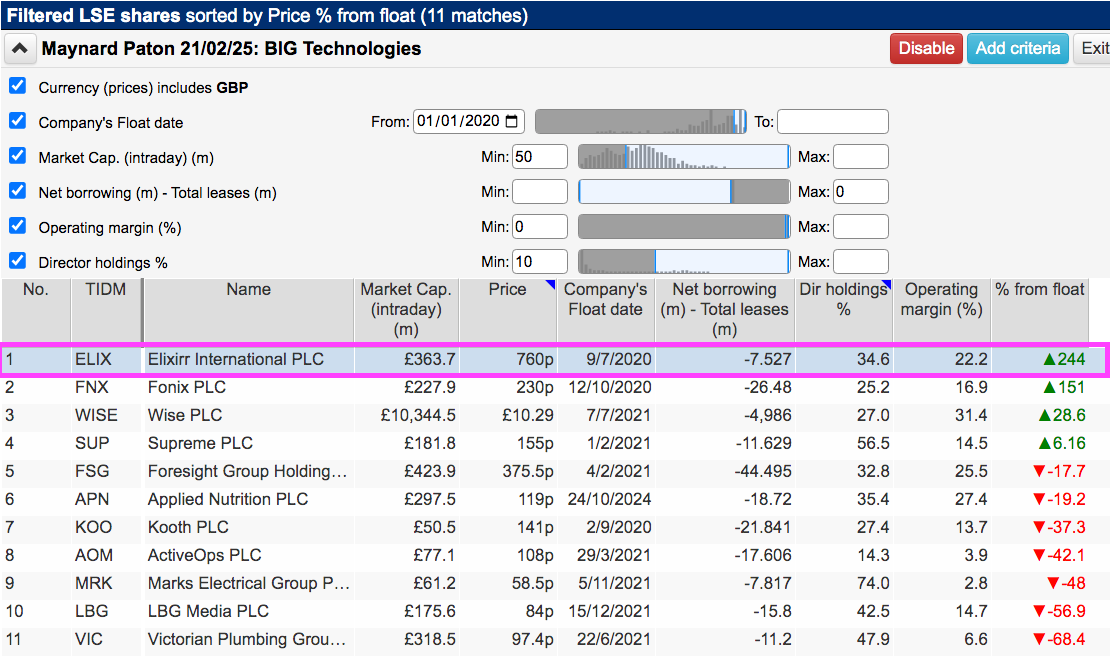Select the Supreme PLC name
This screenshot has height=660, width=1110.
click(x=200, y=443)
